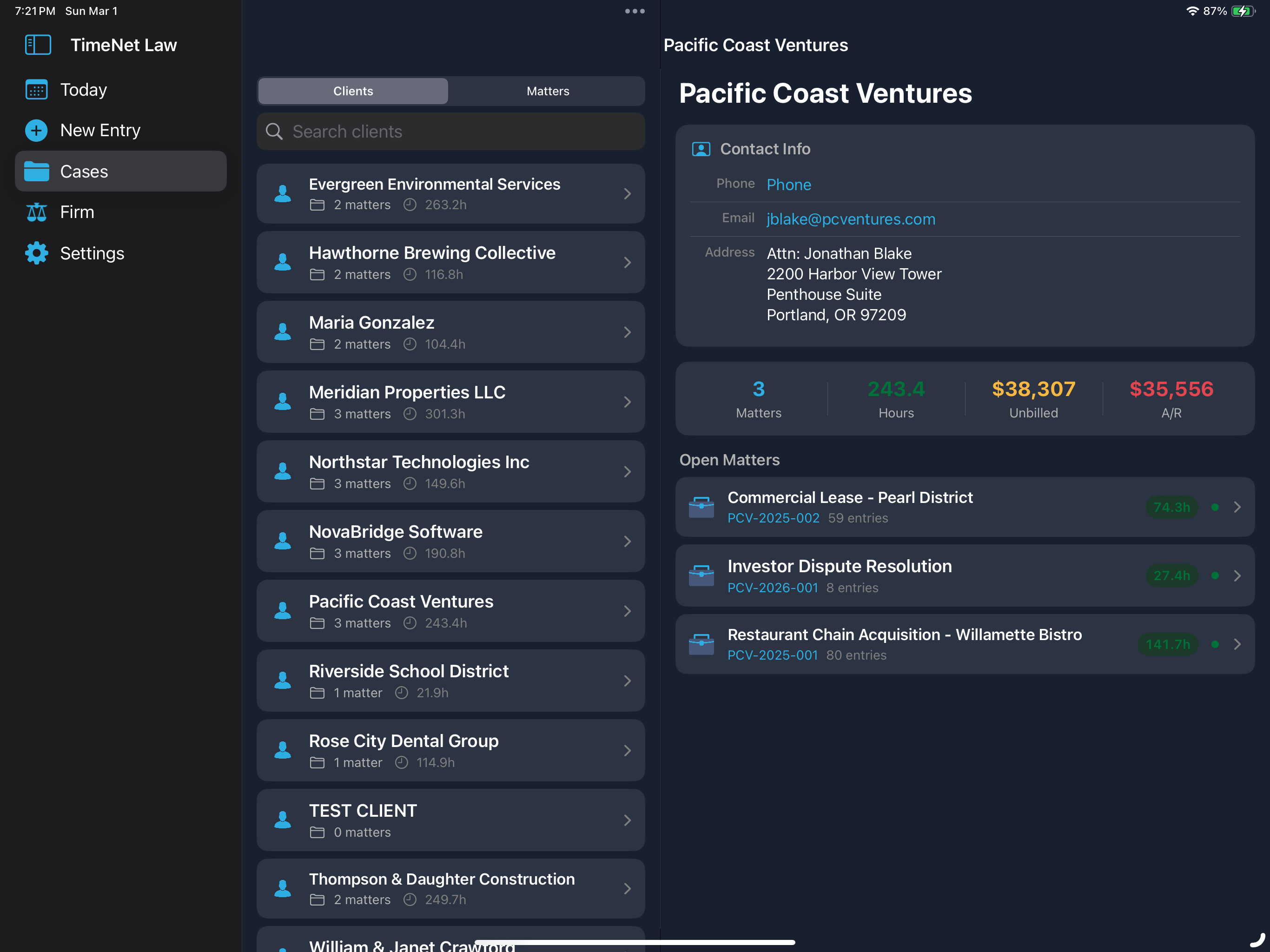Click Restaurant Chain Acquisition briefcase icon
1270x952 pixels.
[x=701, y=644]
